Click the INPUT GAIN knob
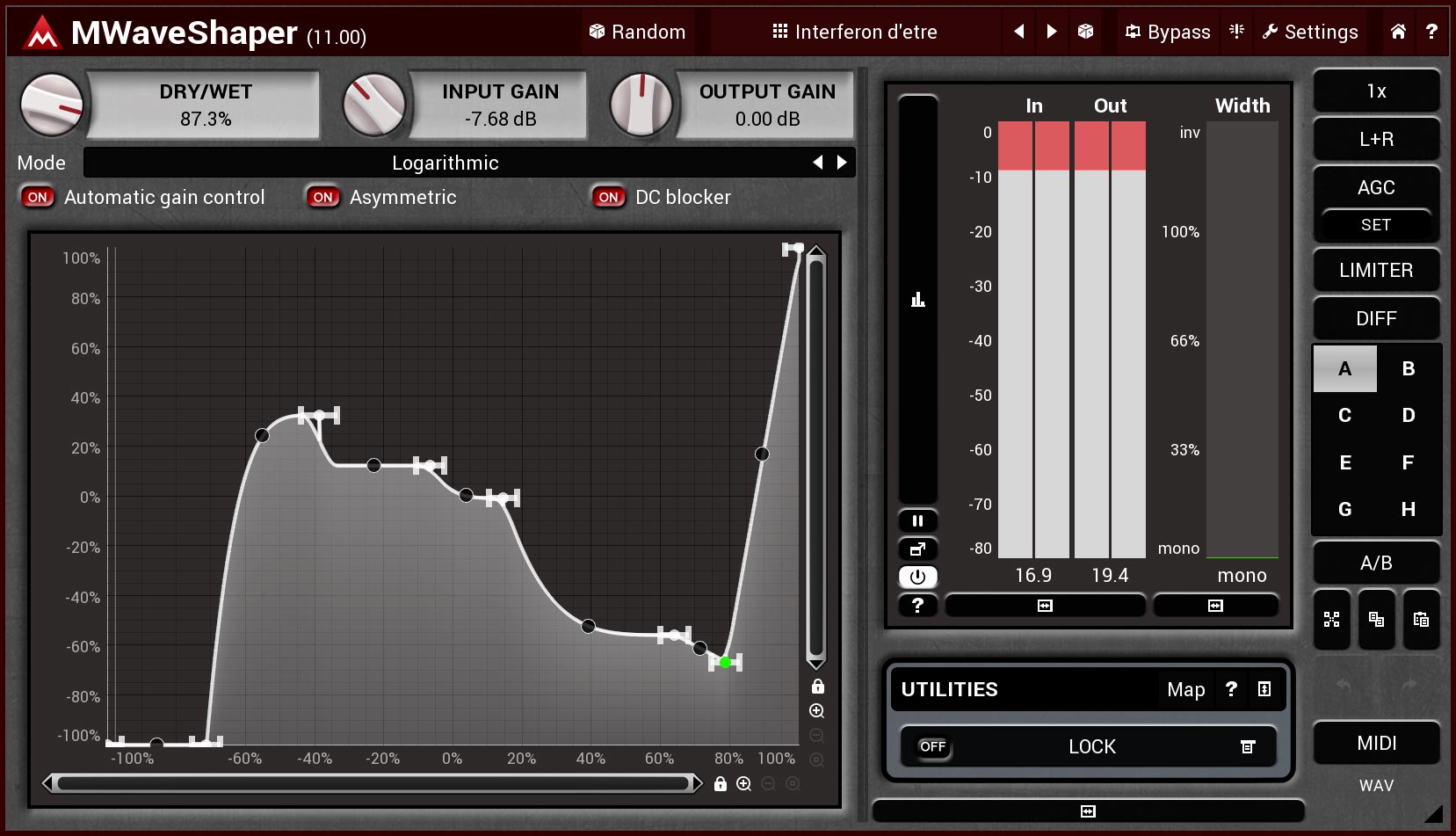Image resolution: width=1456 pixels, height=836 pixels. pos(374,105)
